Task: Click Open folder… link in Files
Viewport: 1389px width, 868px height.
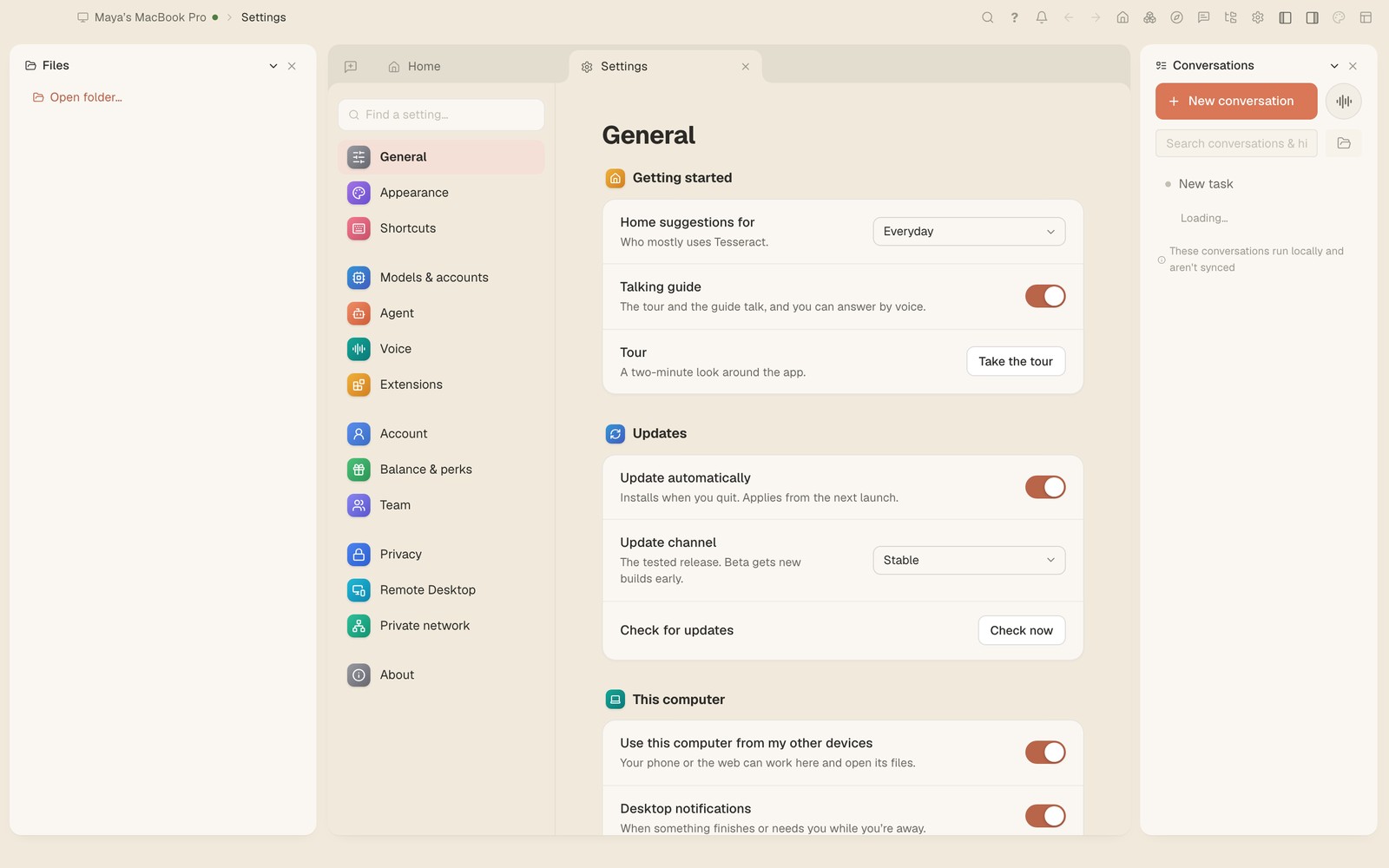Action: pyautogui.click(x=77, y=97)
